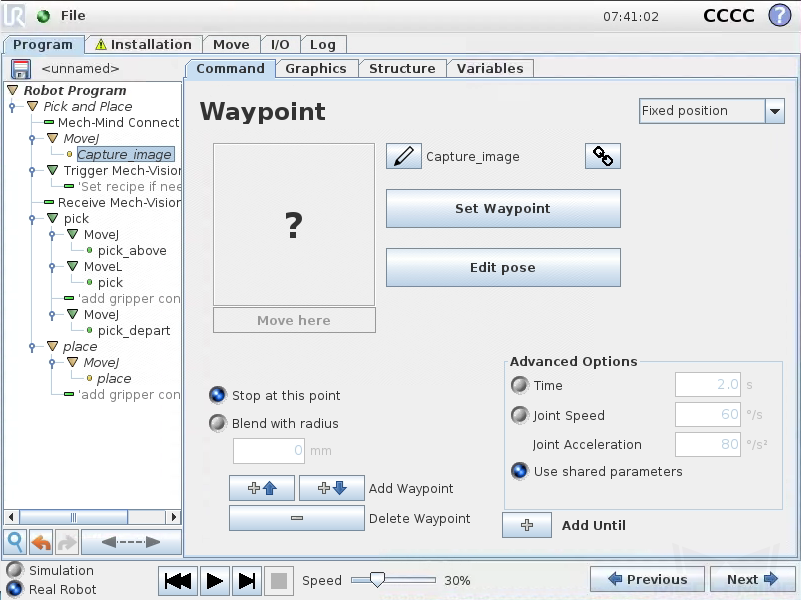Screen dimensions: 801x600
Task: Select the Joint Speed radio
Action: tap(520, 415)
